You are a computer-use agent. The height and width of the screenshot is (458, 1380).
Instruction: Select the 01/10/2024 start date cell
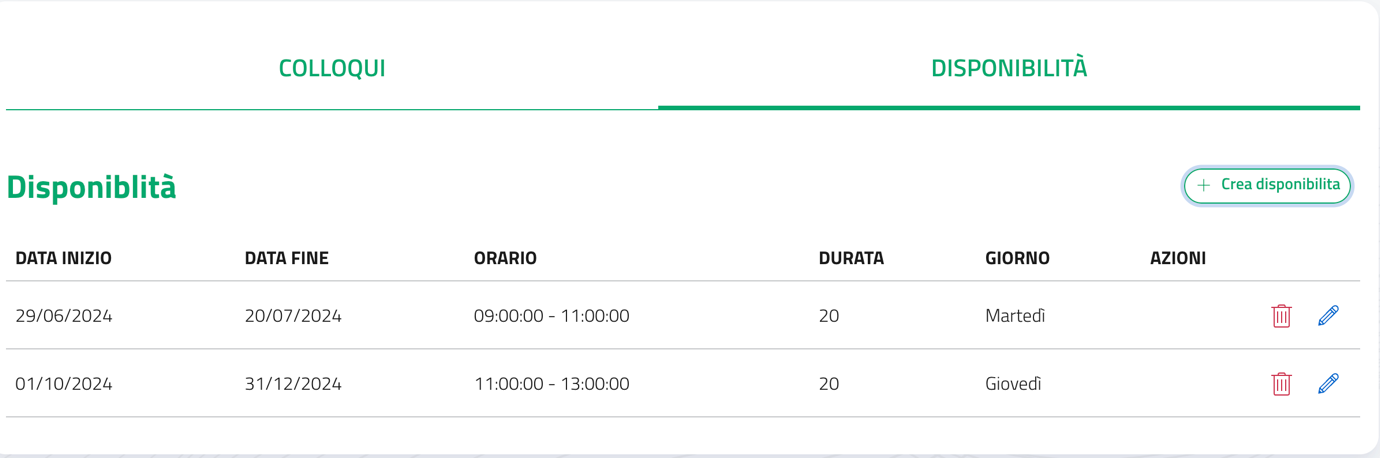(x=64, y=384)
